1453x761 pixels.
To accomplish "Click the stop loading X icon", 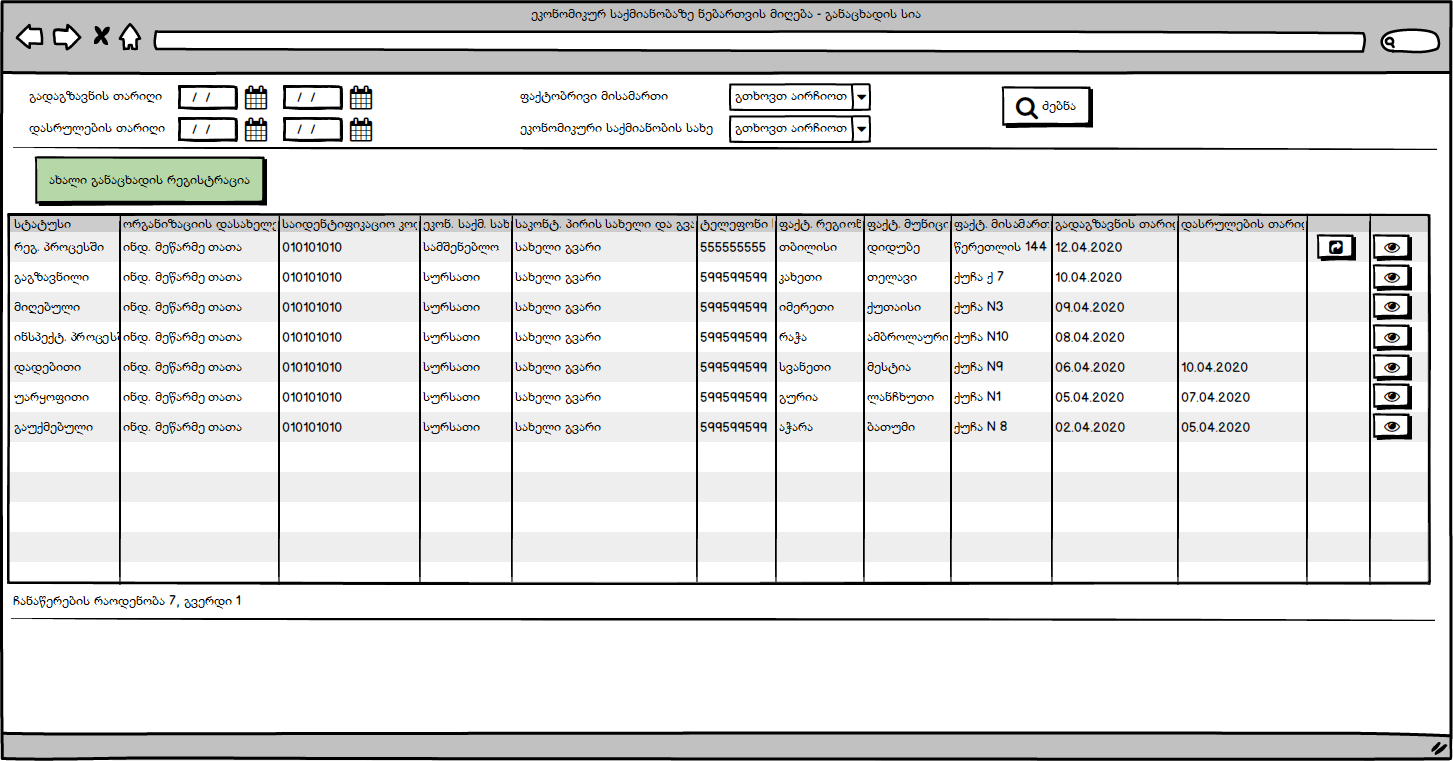I will 101,38.
